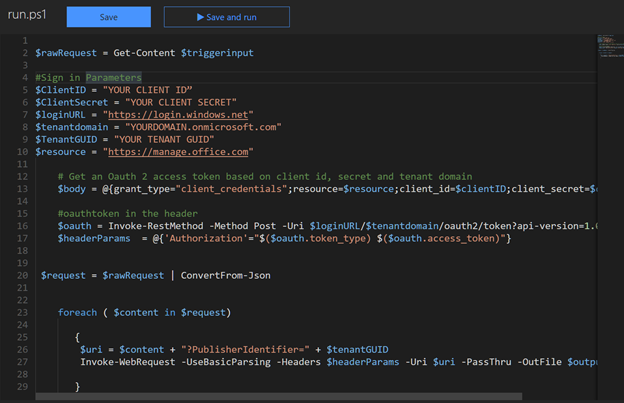The width and height of the screenshot is (624, 403).
Task: Click the Save button
Action: click(x=109, y=17)
